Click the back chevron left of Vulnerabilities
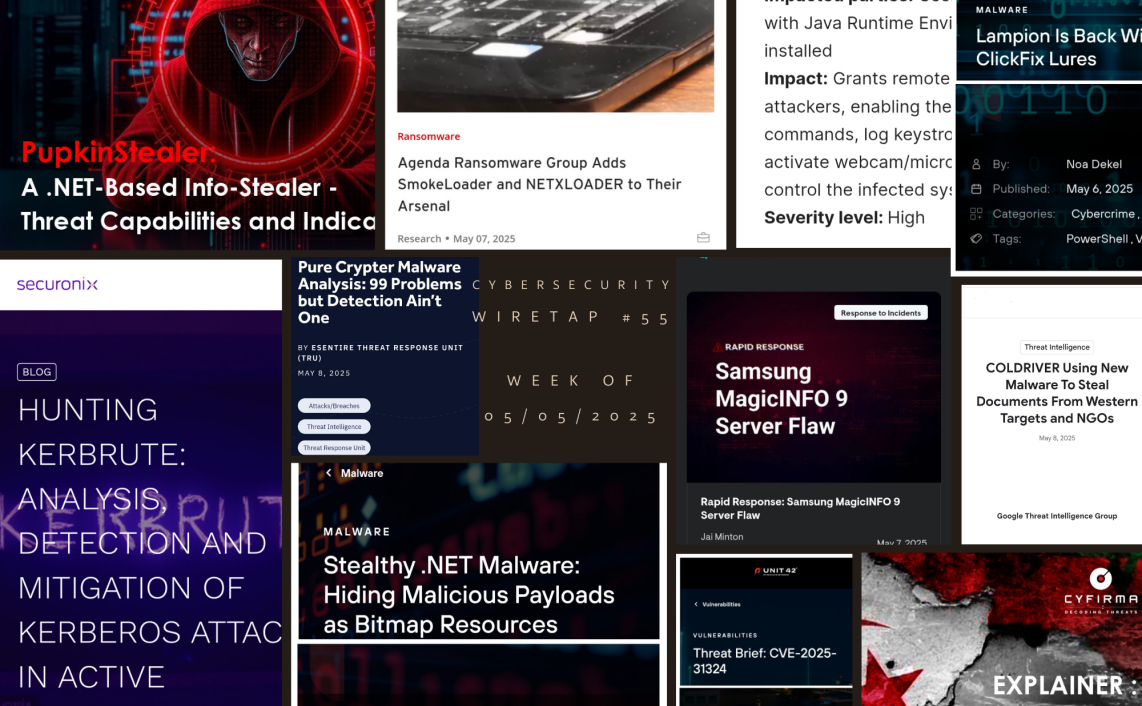 coord(696,604)
